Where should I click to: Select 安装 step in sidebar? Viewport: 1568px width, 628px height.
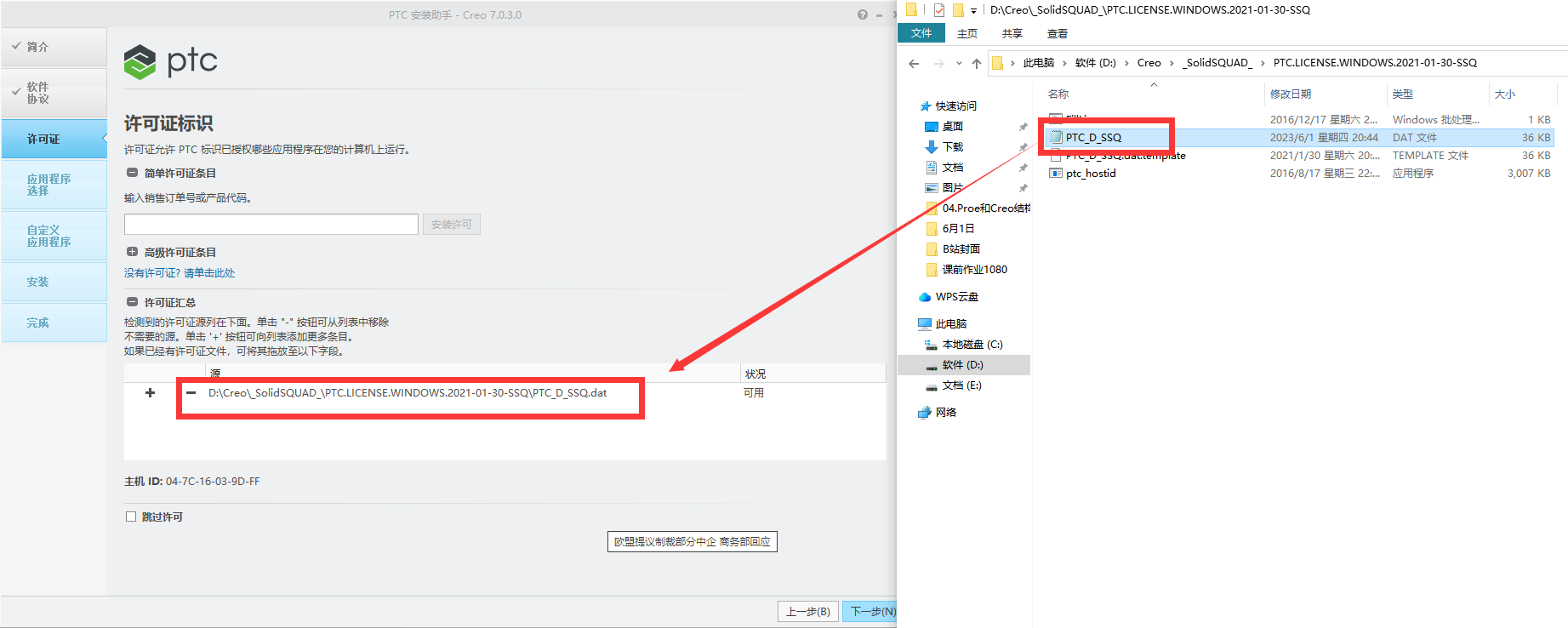[54, 282]
